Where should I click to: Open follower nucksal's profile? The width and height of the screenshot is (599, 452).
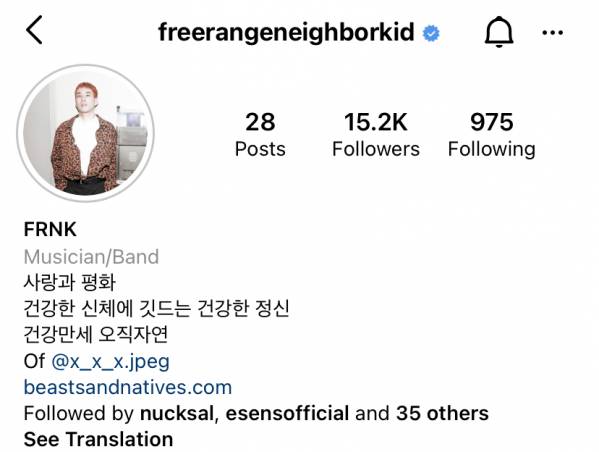pos(176,413)
